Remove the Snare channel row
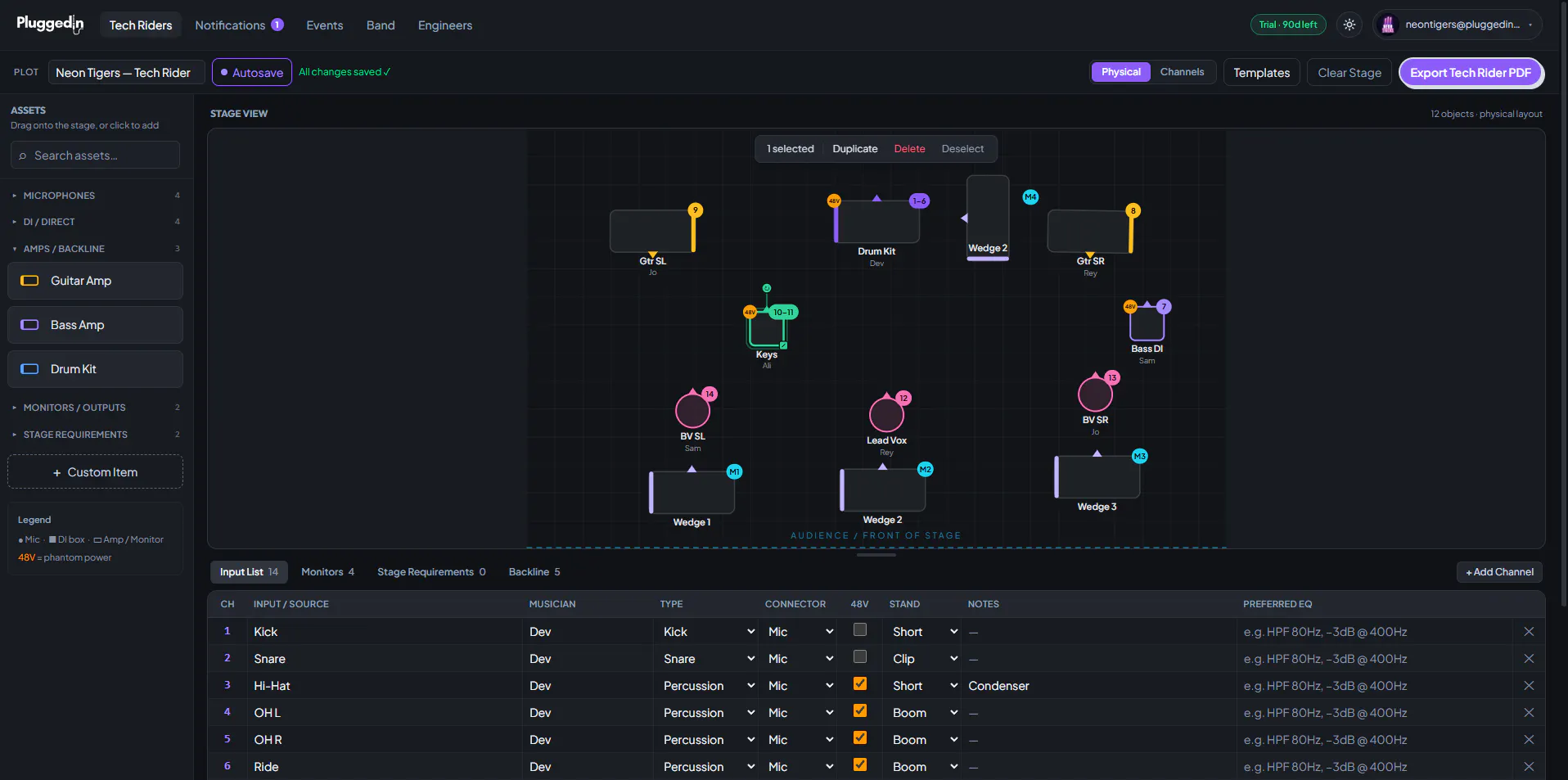The height and width of the screenshot is (780, 1568). click(x=1529, y=659)
